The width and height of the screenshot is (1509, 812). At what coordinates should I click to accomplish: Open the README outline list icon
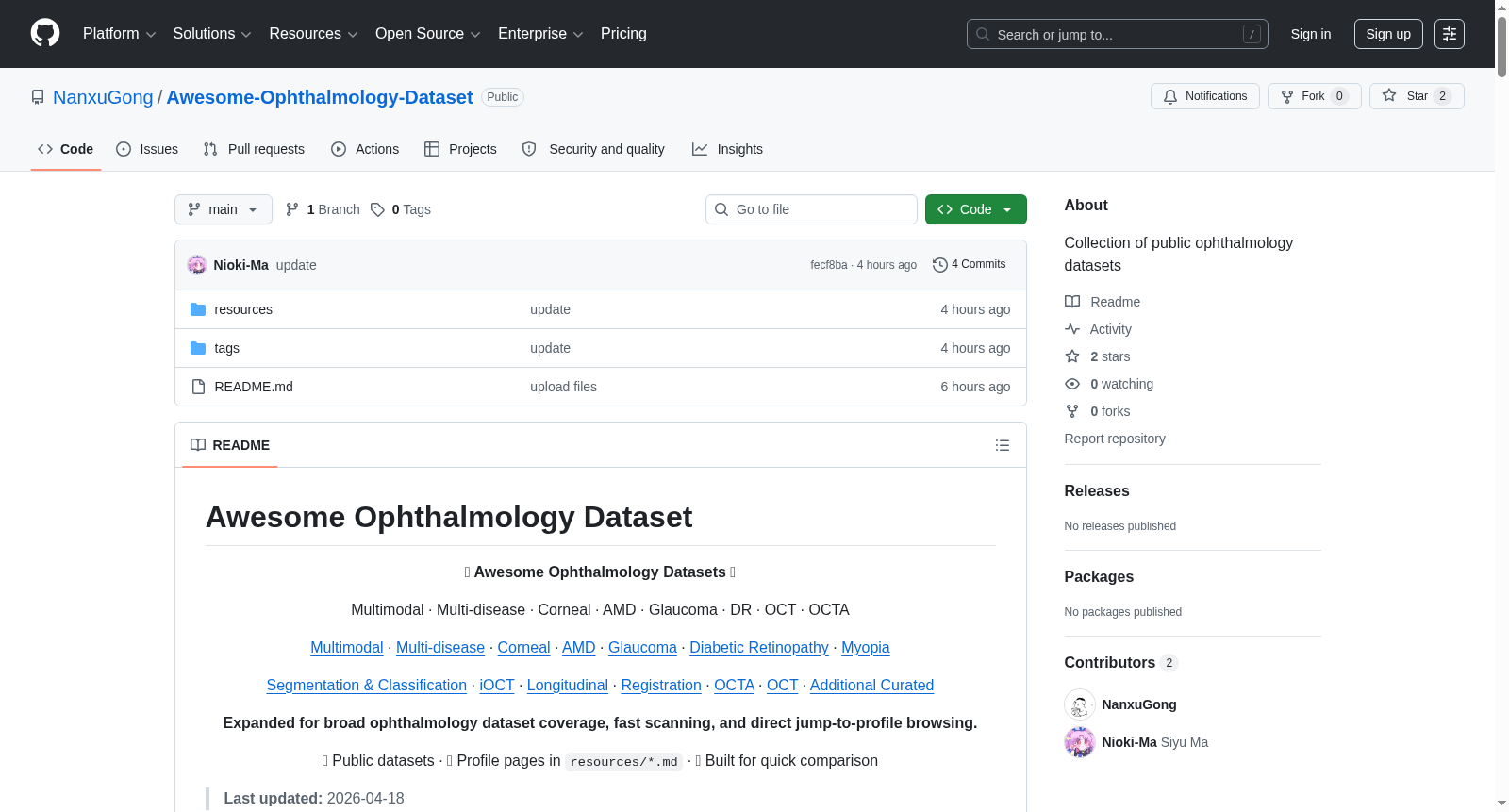click(1003, 445)
